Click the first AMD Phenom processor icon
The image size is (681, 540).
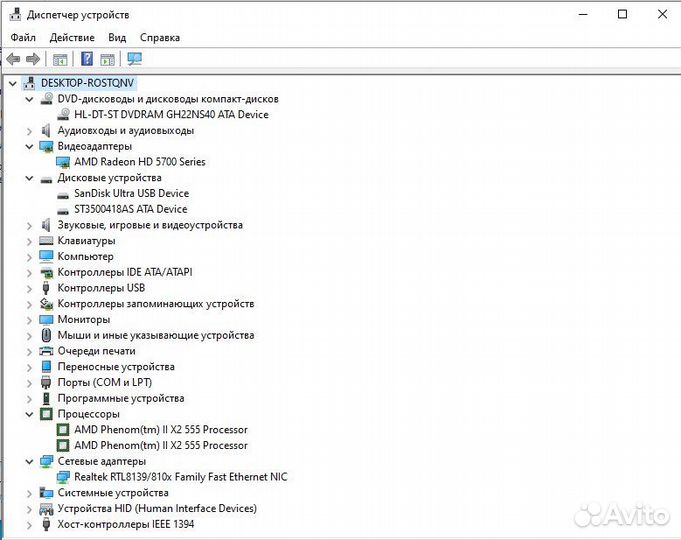(x=63, y=430)
